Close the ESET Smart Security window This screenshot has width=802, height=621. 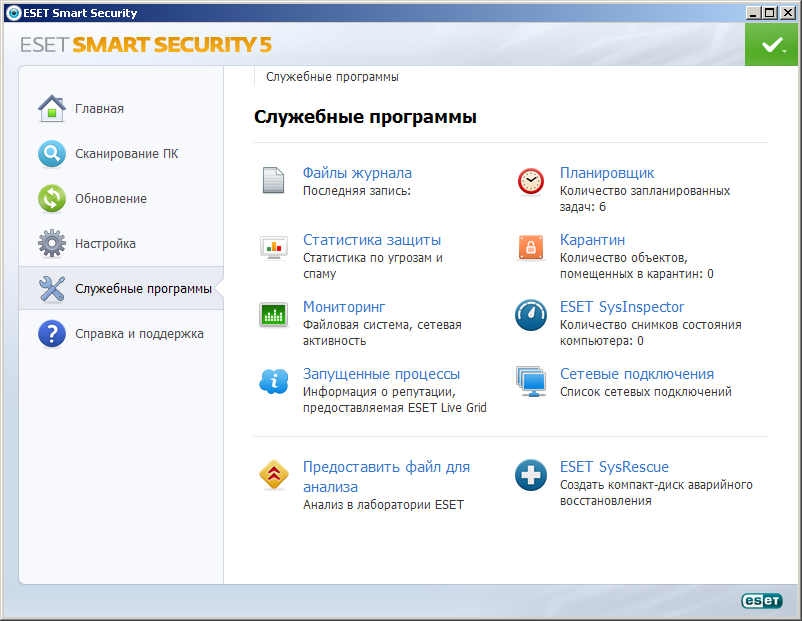coord(788,13)
